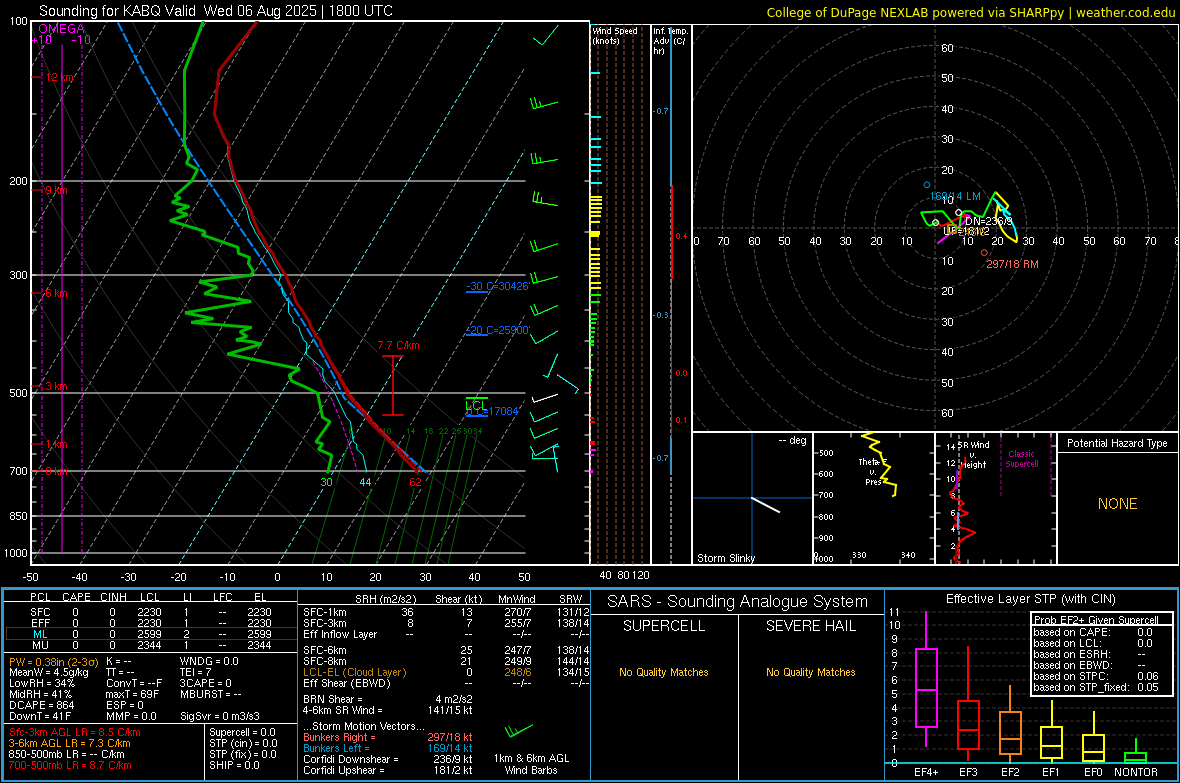Click the 'Corfidi Upshear =' row
This screenshot has height=783, width=1180.
388,770
